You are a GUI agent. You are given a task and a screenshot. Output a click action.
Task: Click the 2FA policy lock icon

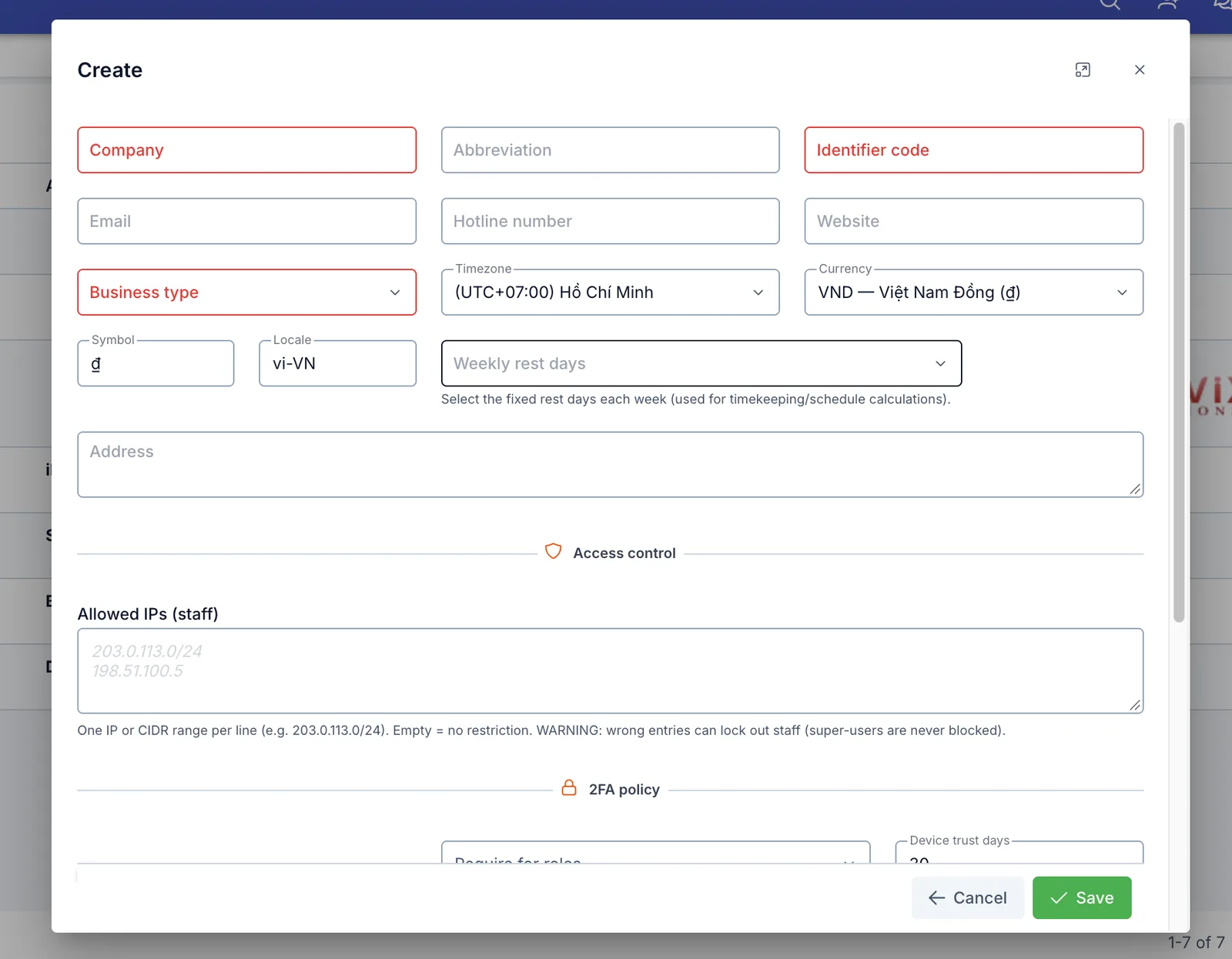pos(569,788)
